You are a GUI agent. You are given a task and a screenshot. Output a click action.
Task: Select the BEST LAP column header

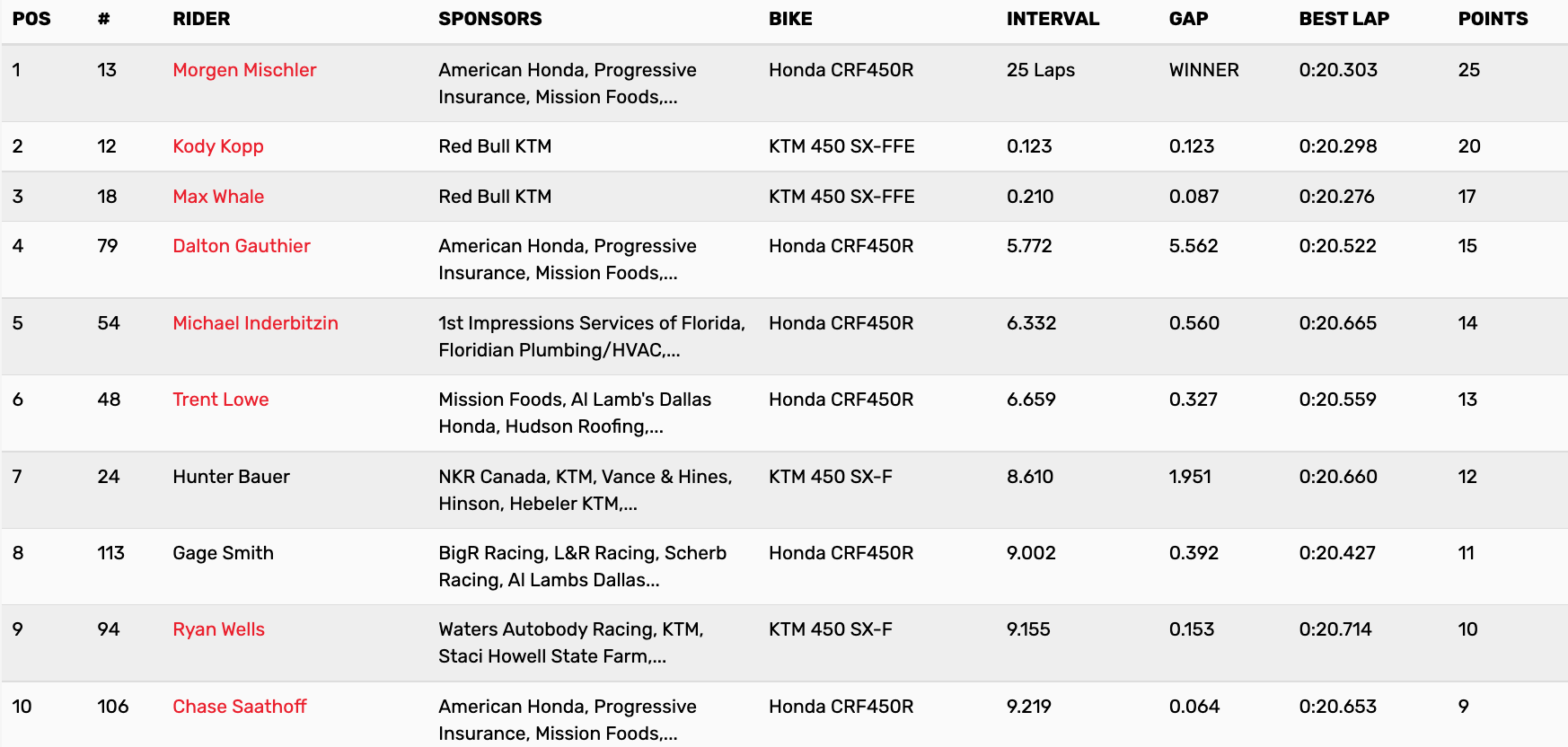(x=1343, y=19)
